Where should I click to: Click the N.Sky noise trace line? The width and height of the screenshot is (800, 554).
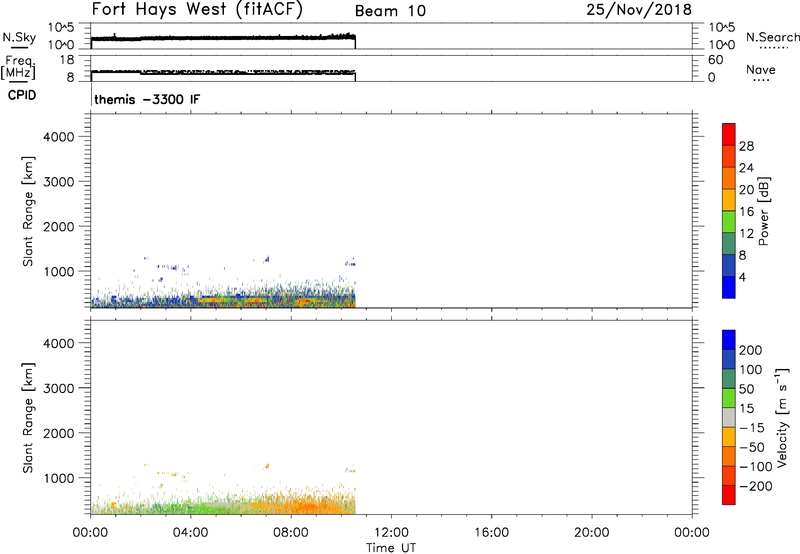pos(223,38)
